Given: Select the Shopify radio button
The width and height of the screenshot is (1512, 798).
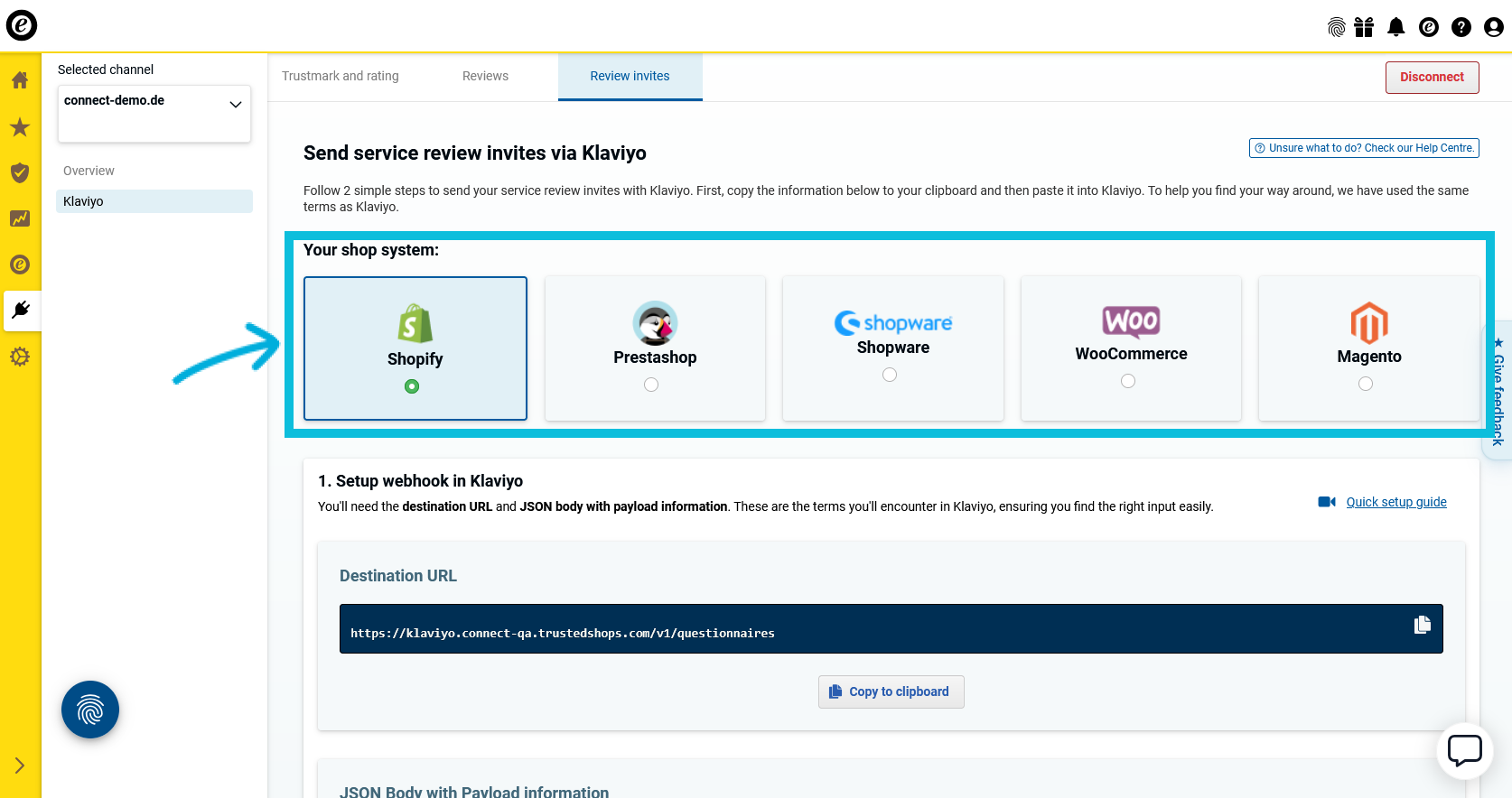Looking at the screenshot, I should click(x=412, y=386).
